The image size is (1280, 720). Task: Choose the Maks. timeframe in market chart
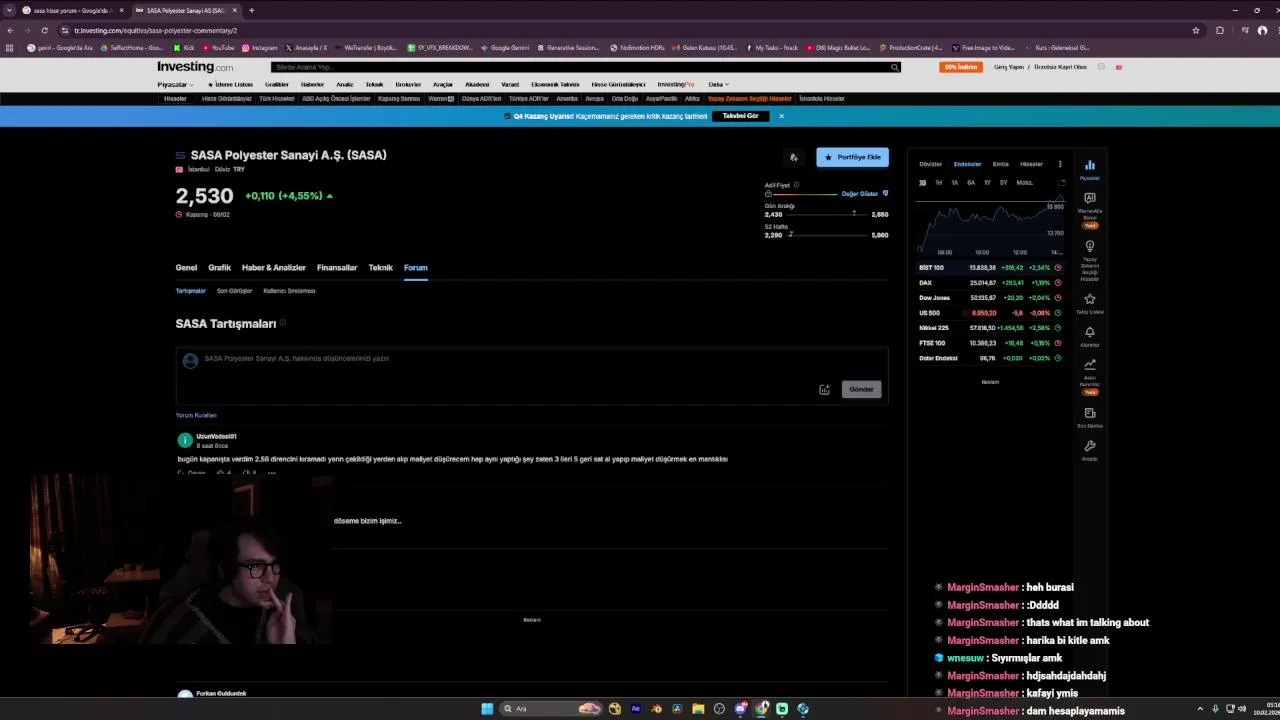coord(1024,183)
